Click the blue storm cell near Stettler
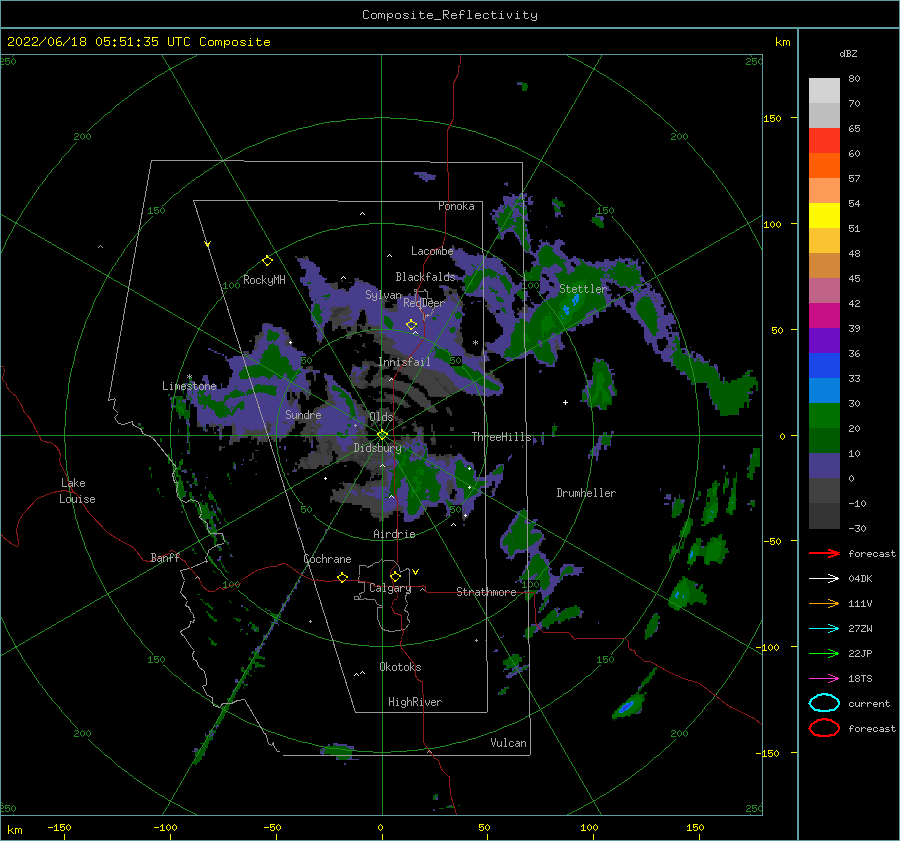 point(571,304)
